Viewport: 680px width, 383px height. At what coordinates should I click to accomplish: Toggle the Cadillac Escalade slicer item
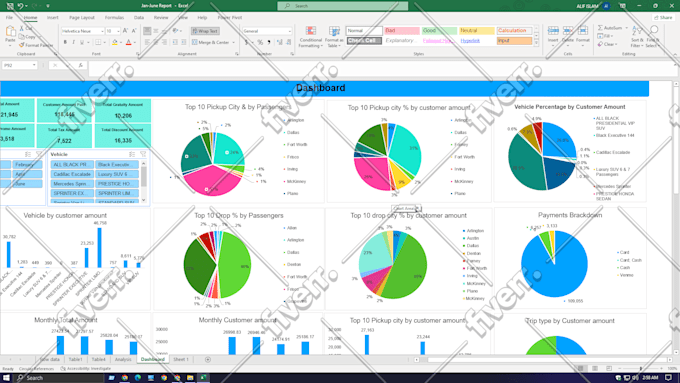[x=72, y=174]
